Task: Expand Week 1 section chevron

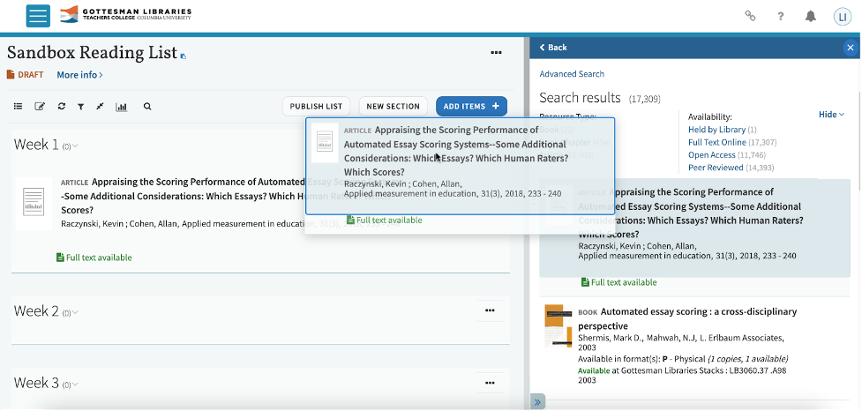Action: coord(75,146)
